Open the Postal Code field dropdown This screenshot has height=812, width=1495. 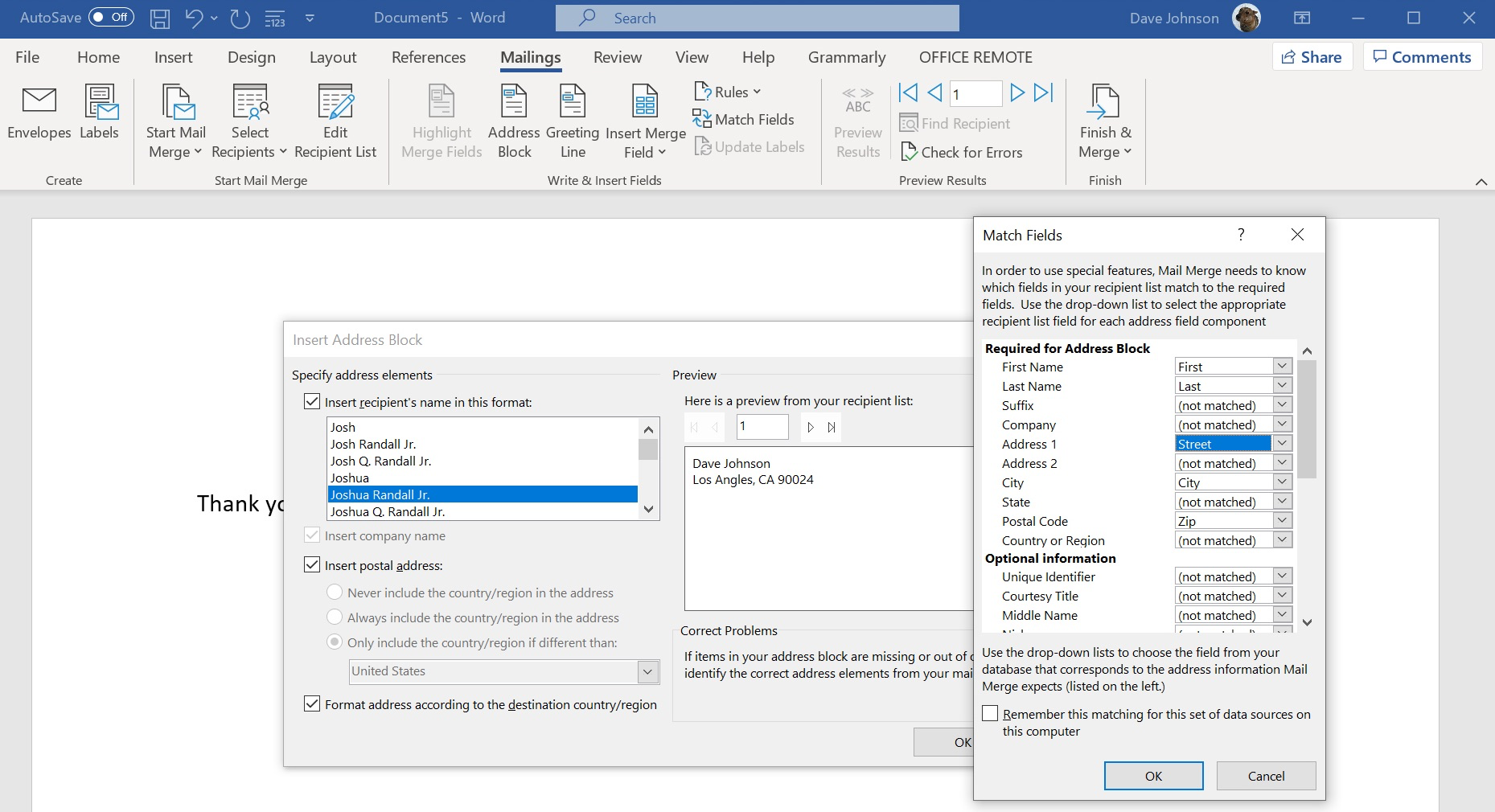point(1283,520)
